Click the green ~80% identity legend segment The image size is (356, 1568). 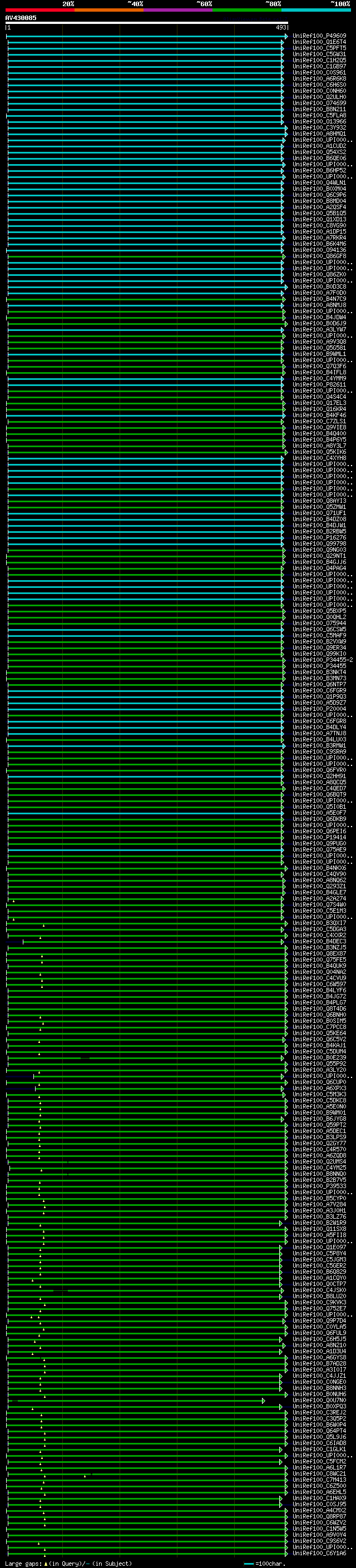246,10
